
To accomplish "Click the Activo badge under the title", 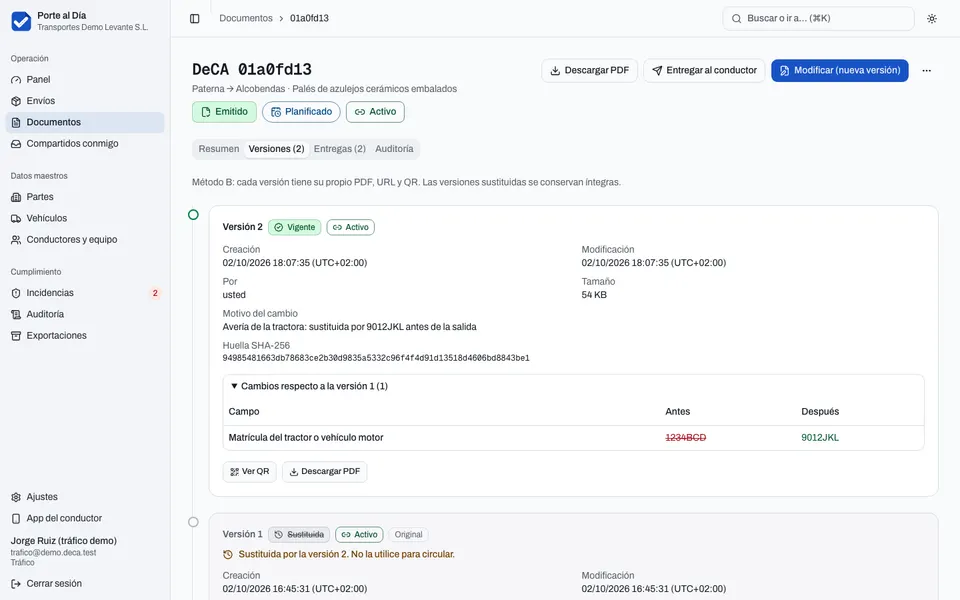I will click(375, 112).
